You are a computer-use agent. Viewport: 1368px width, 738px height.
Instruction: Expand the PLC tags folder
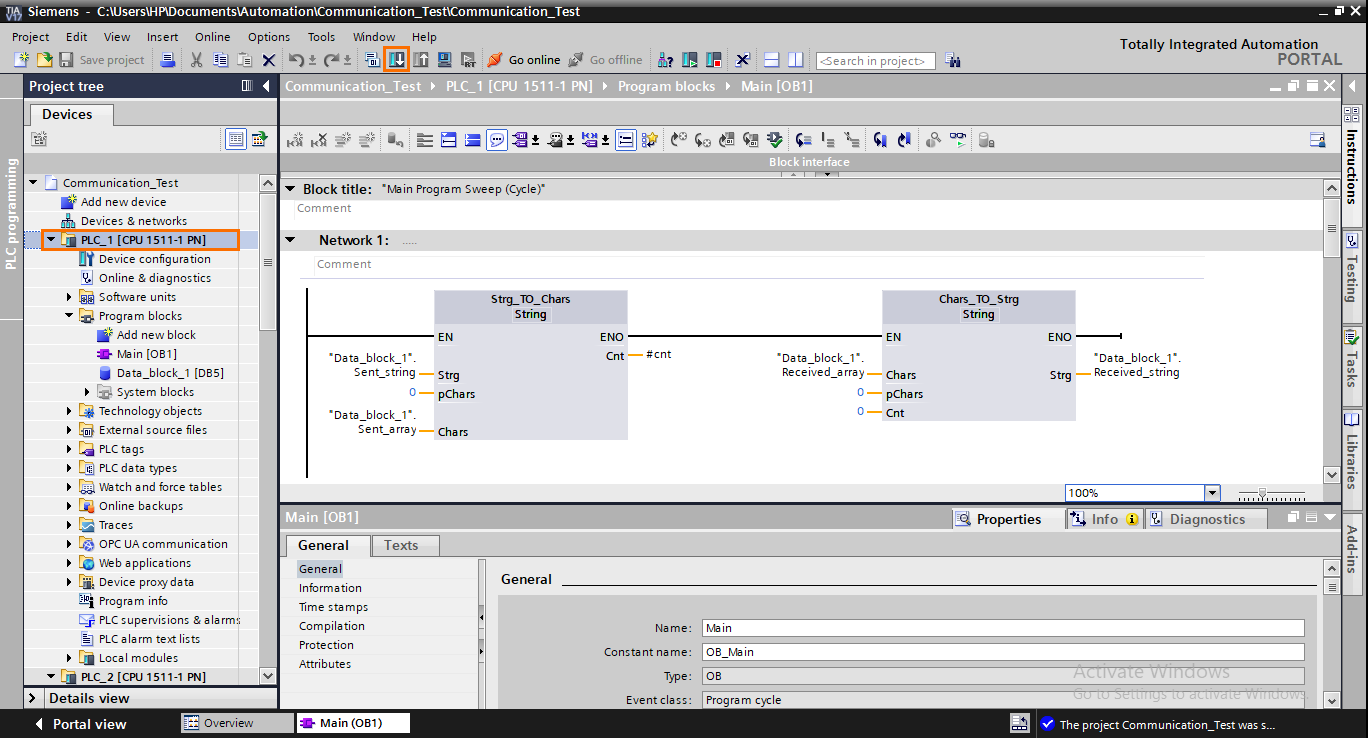(x=69, y=449)
